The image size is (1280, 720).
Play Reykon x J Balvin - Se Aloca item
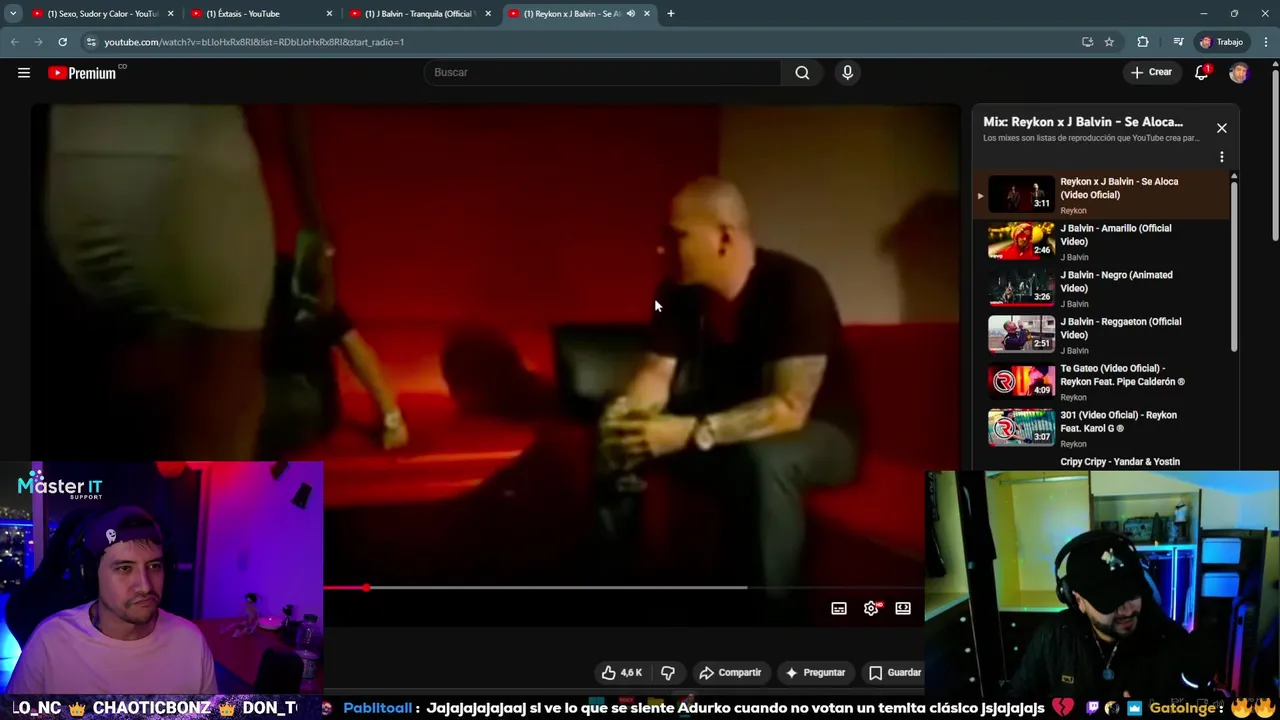pyautogui.click(x=1103, y=195)
